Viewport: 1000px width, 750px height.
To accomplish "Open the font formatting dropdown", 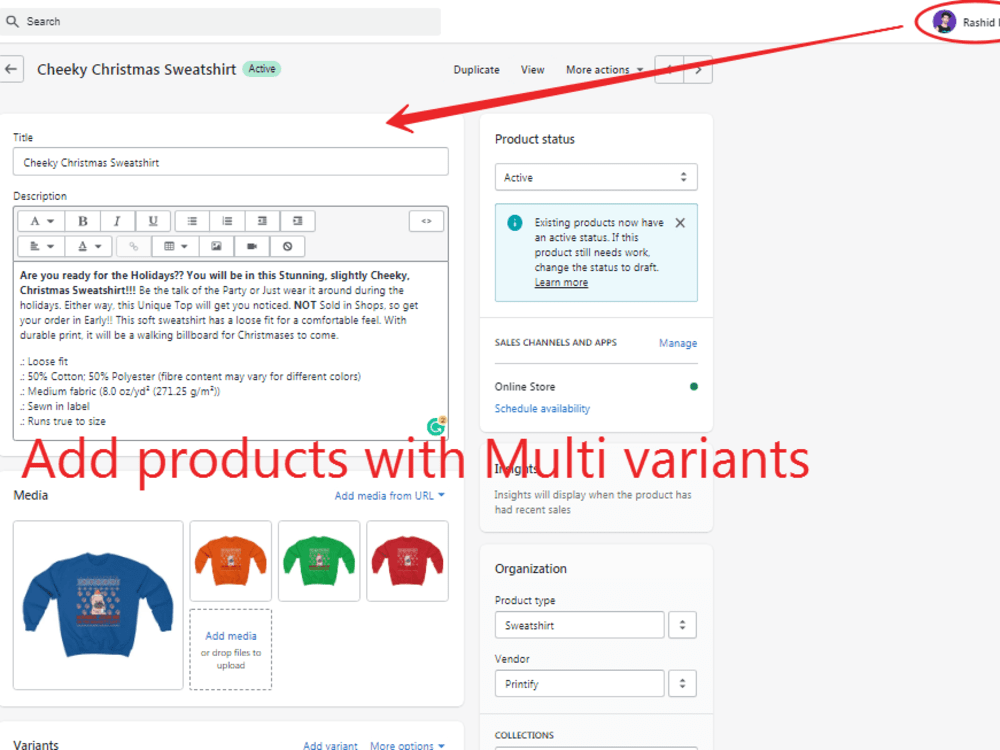I will click(x=42, y=221).
